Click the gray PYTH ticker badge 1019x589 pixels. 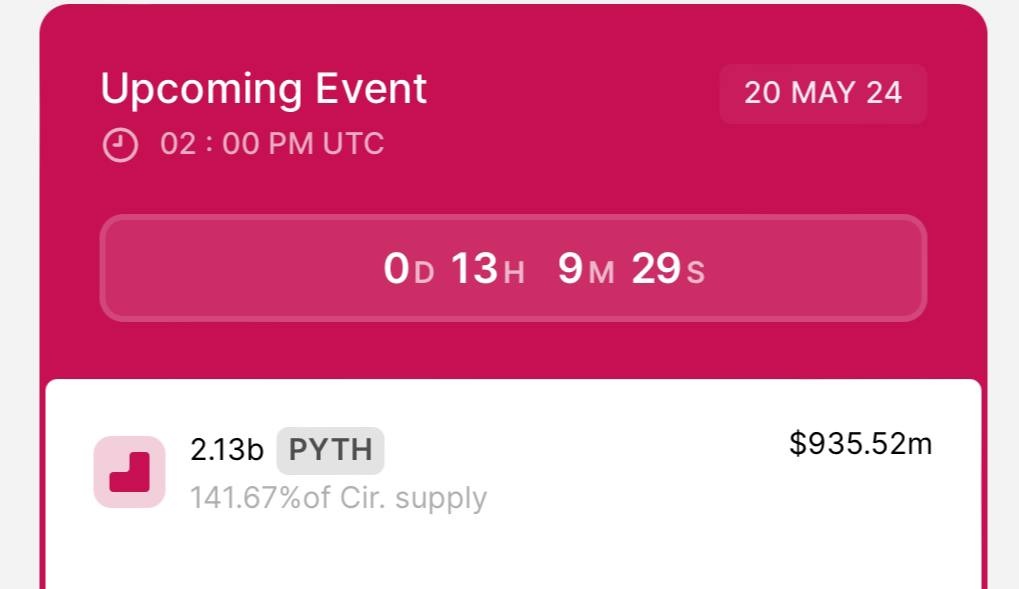click(330, 450)
